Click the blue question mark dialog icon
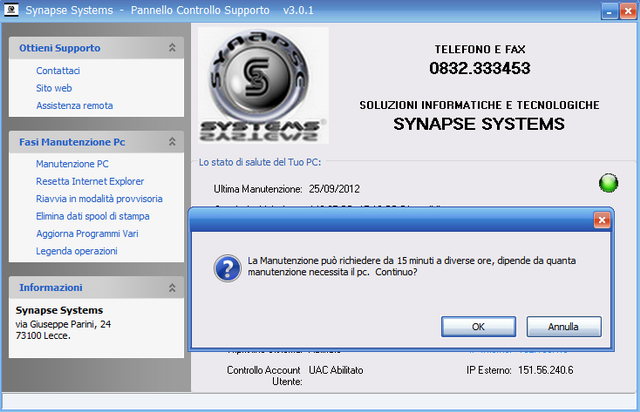Image resolution: width=640 pixels, height=412 pixels. click(227, 268)
